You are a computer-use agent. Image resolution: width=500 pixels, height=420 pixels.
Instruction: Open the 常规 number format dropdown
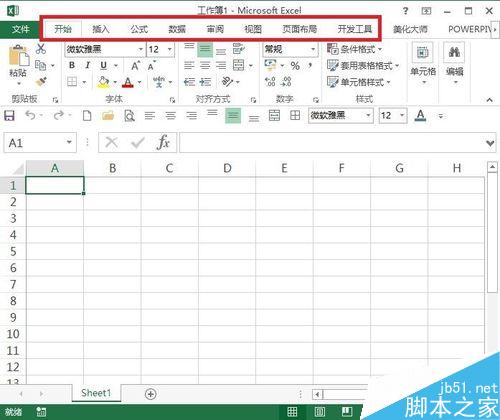[x=313, y=49]
